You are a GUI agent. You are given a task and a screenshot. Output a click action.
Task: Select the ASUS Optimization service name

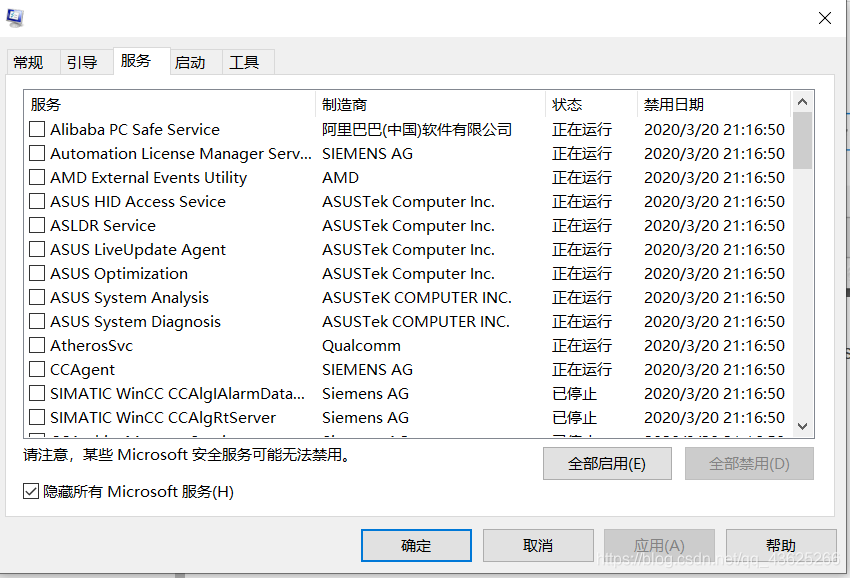(119, 273)
